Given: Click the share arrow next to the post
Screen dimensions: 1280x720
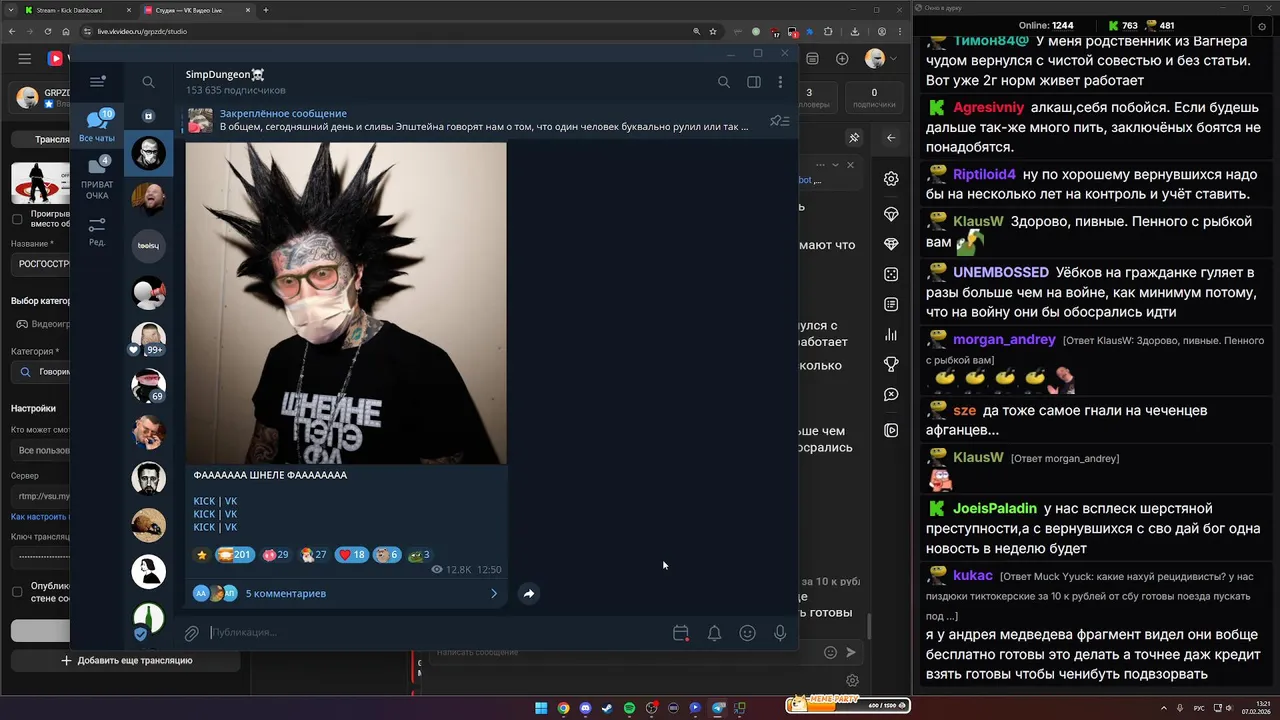Looking at the screenshot, I should coord(528,593).
